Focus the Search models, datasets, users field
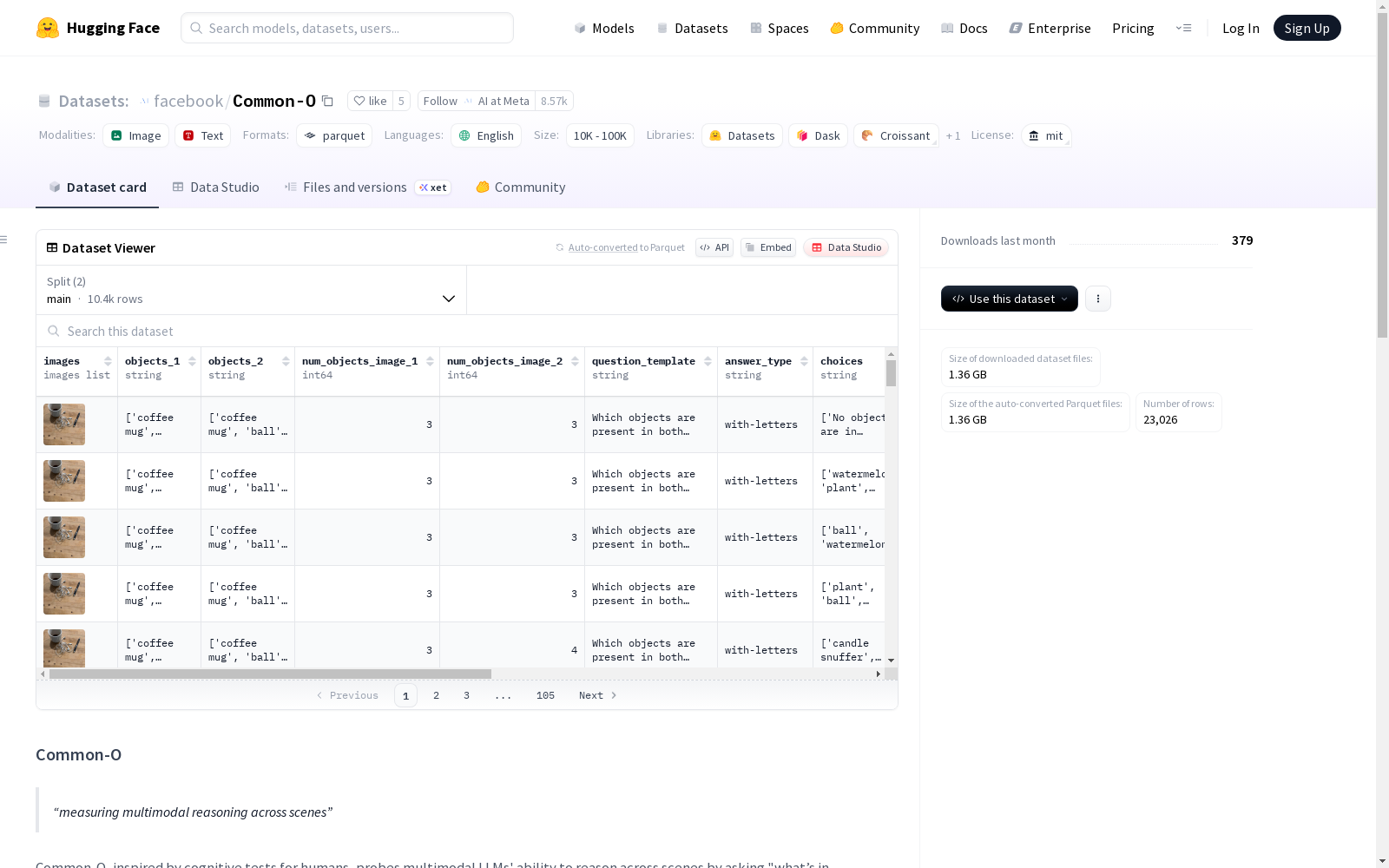Screen dimensions: 1389x868 coord(347,28)
